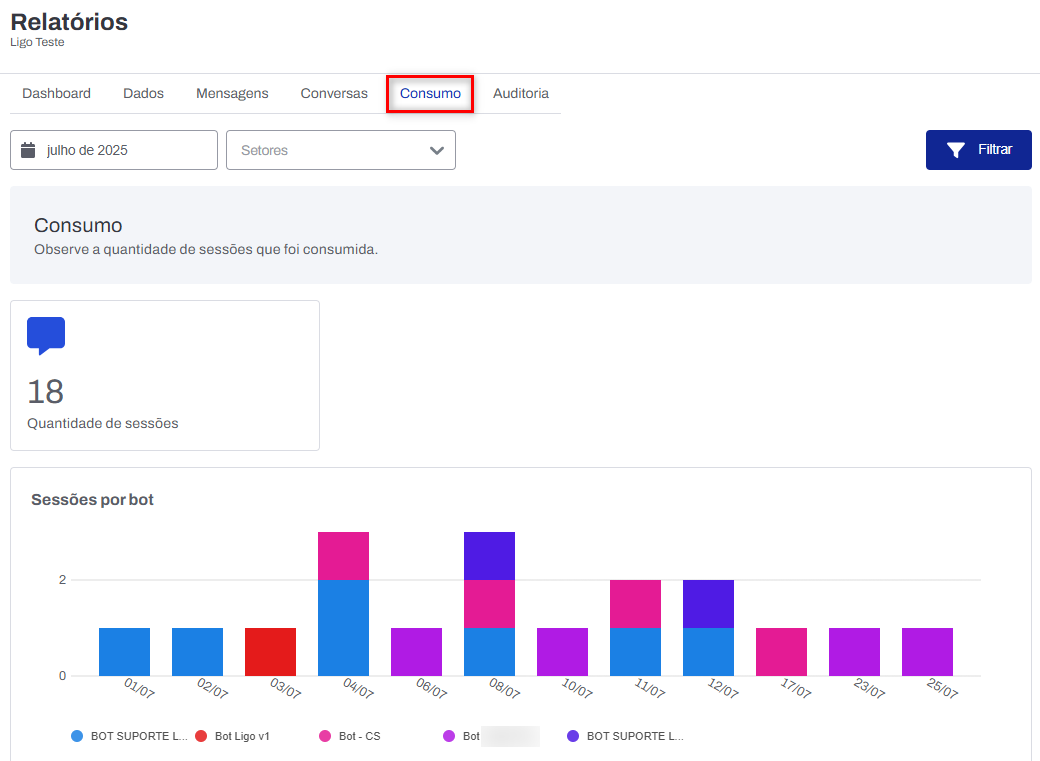Select the Conversas tab

334,93
